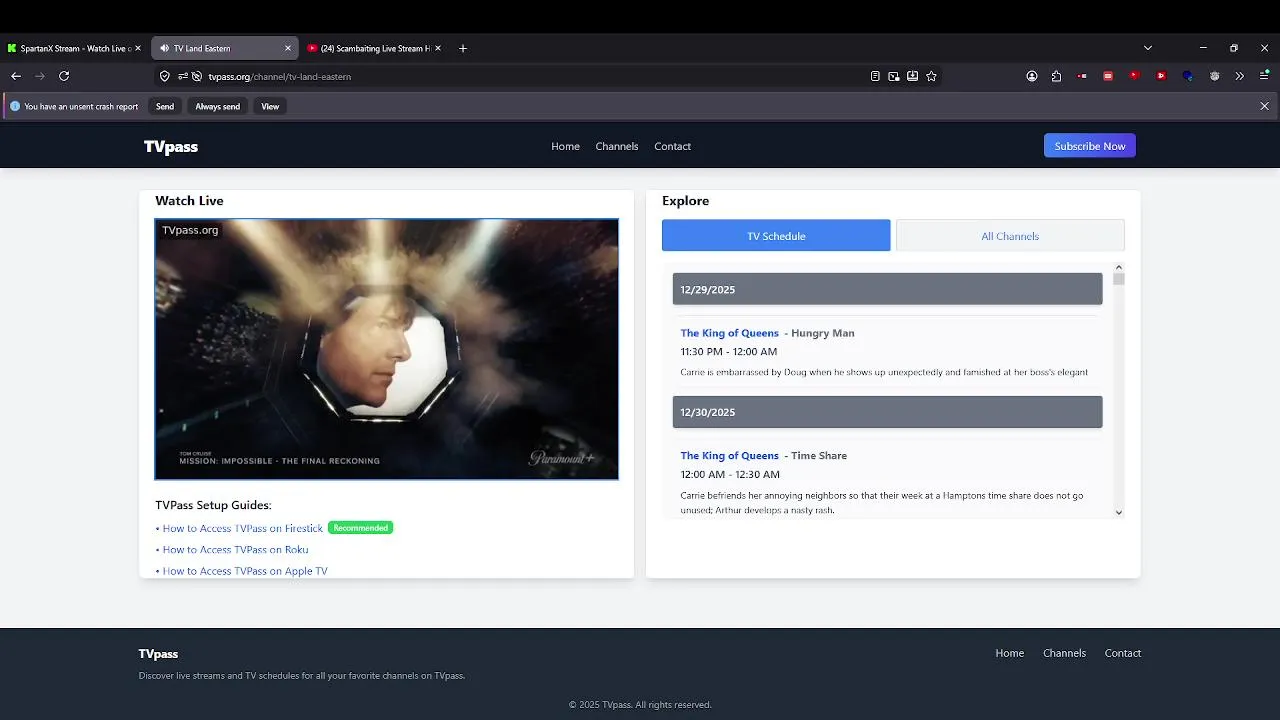Close the Scambaiting Live Stream tab
The image size is (1280, 720).
click(438, 48)
